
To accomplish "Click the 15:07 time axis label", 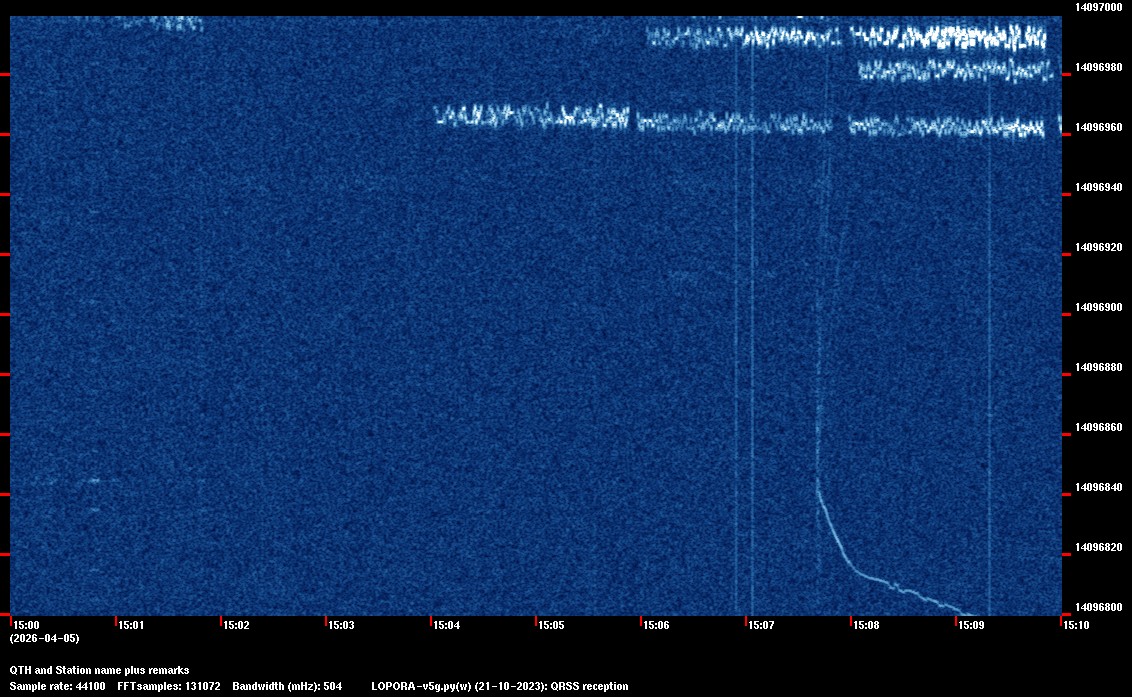I will point(761,625).
